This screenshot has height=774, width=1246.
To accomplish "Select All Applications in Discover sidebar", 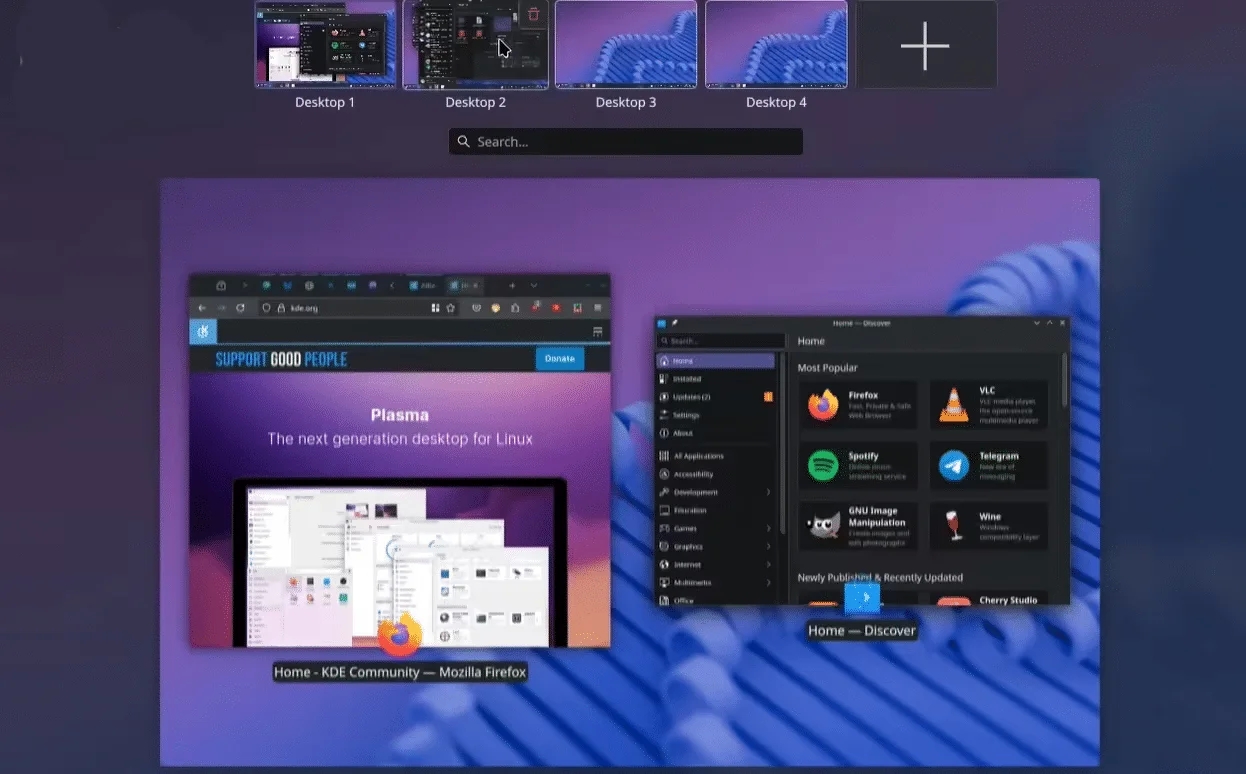I will pyautogui.click(x=715, y=456).
